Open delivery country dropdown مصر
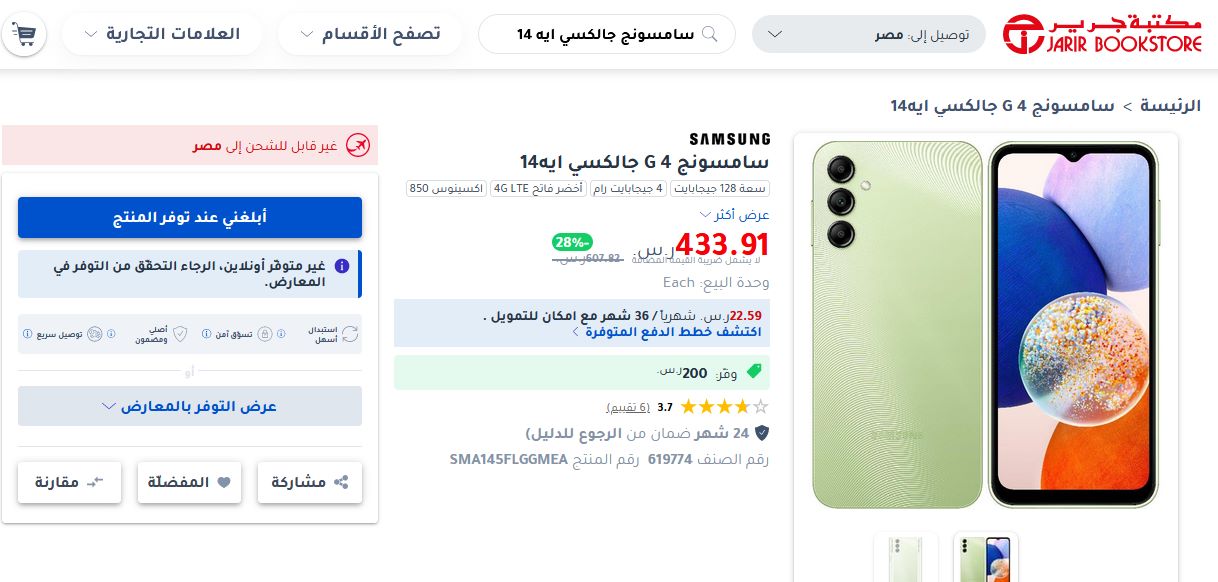This screenshot has height=582, width=1218. (868, 34)
